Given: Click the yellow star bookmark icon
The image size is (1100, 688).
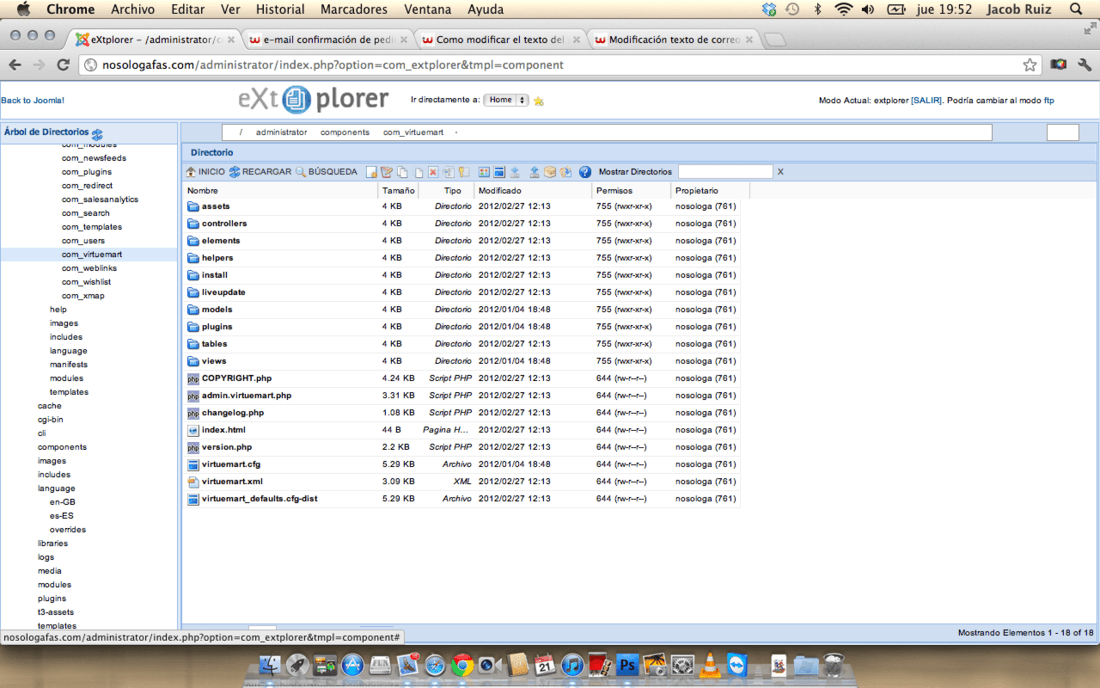Looking at the screenshot, I should 539,101.
